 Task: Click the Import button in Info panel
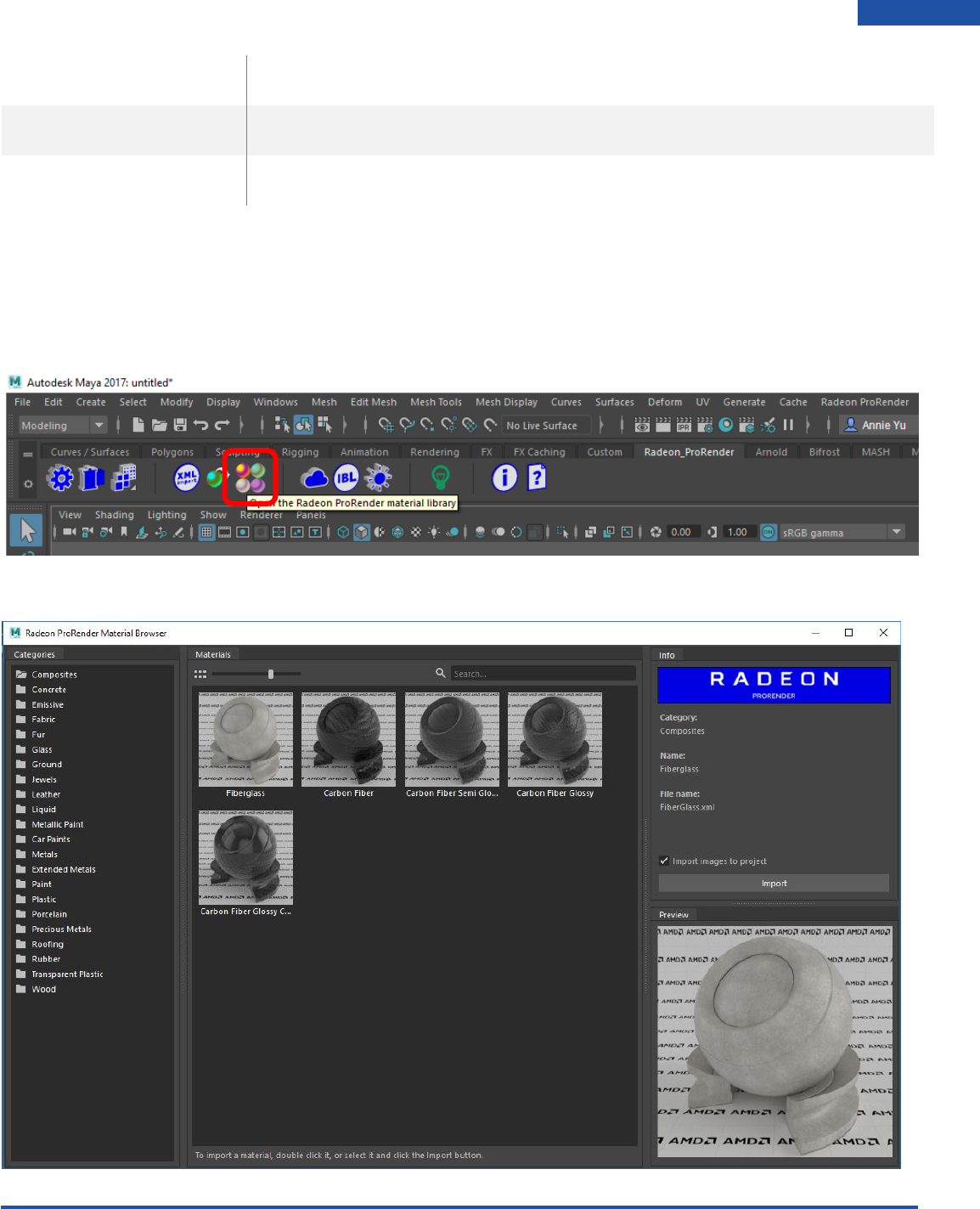point(774,883)
